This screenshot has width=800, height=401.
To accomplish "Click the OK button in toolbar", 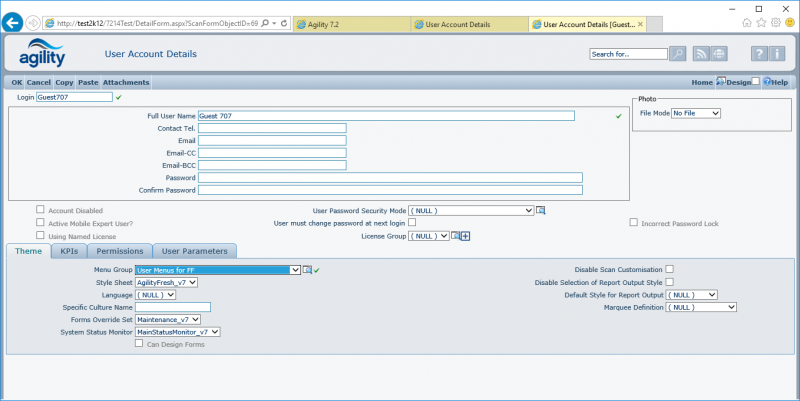I will pyautogui.click(x=16, y=82).
